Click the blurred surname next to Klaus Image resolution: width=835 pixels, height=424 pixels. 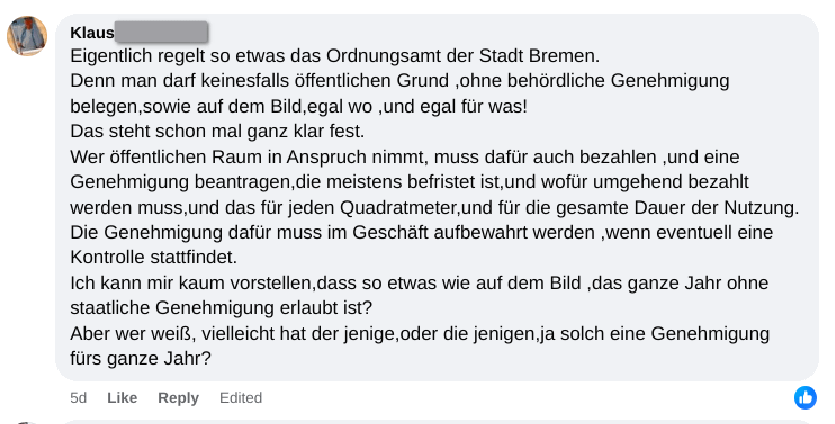(x=161, y=32)
